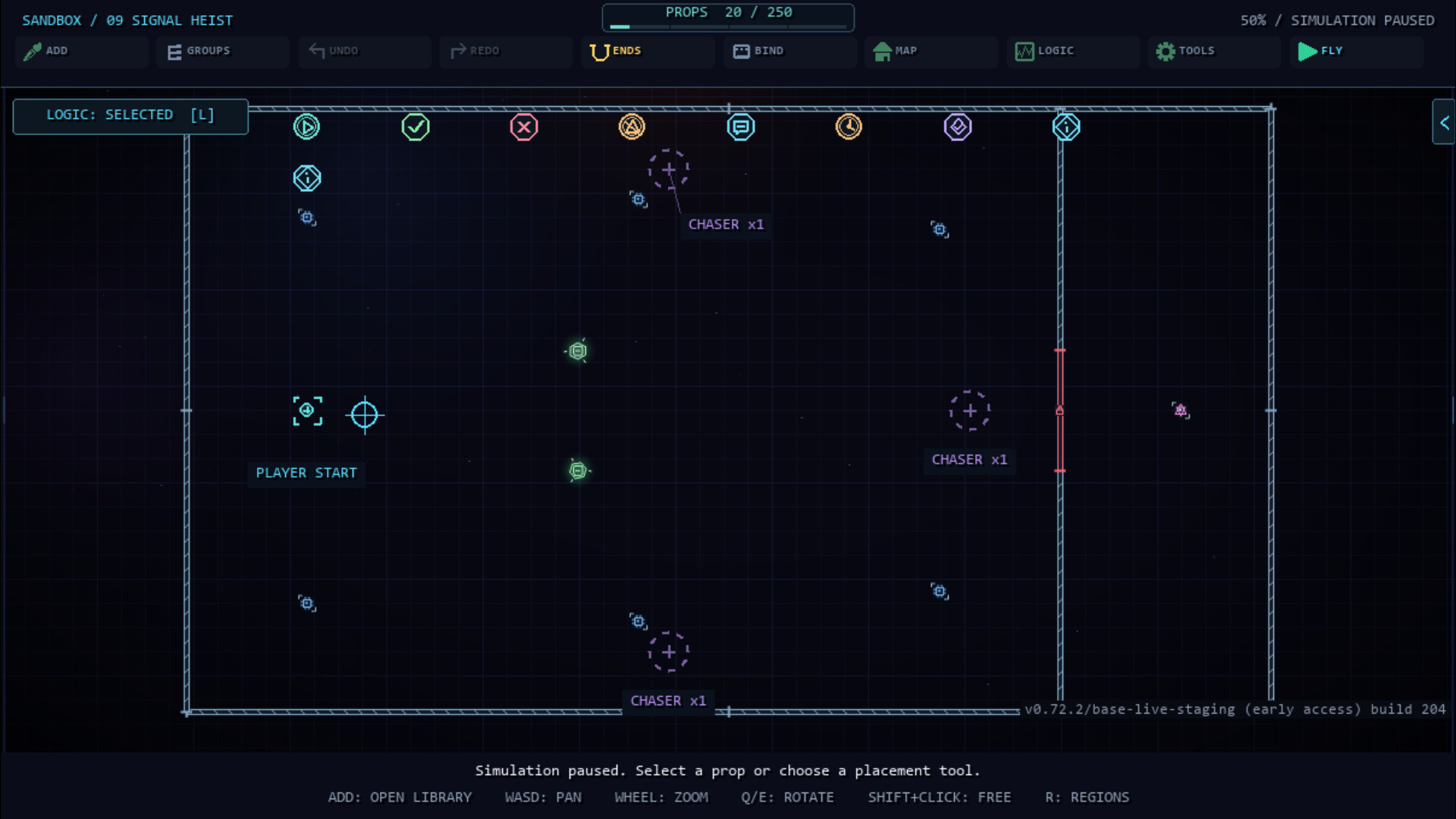1456x819 pixels.
Task: Open the MAP view
Action: [931, 51]
